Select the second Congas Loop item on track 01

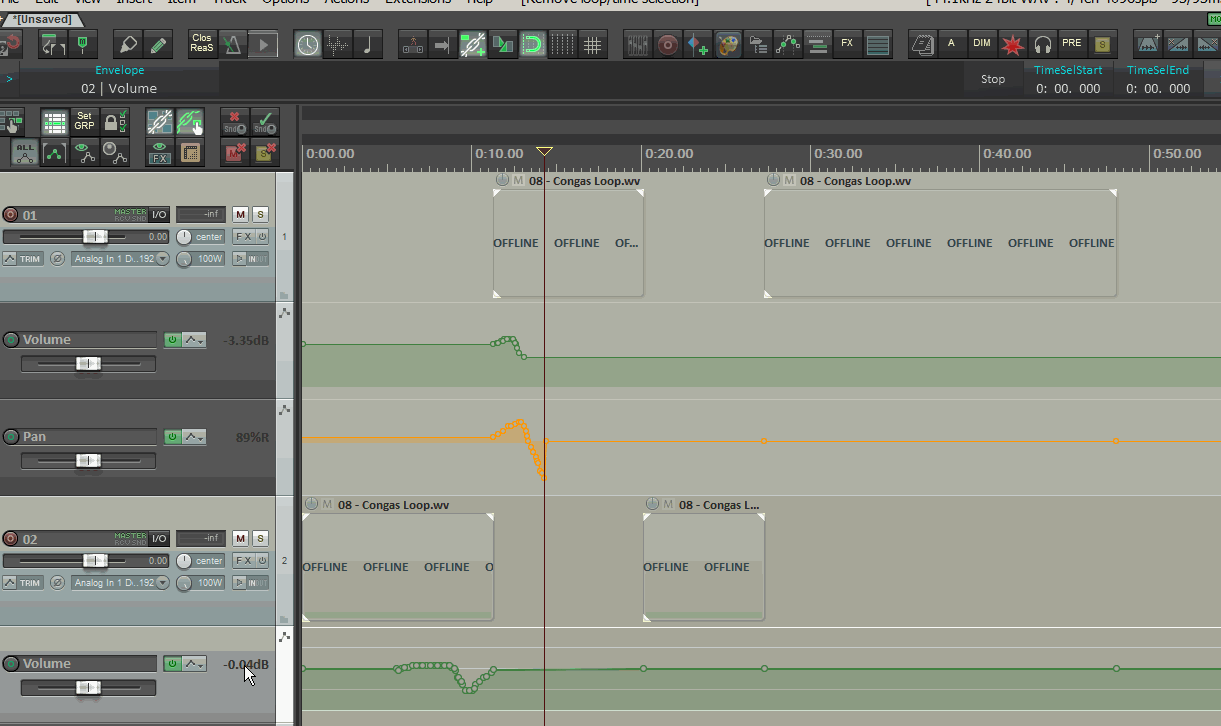[940, 242]
